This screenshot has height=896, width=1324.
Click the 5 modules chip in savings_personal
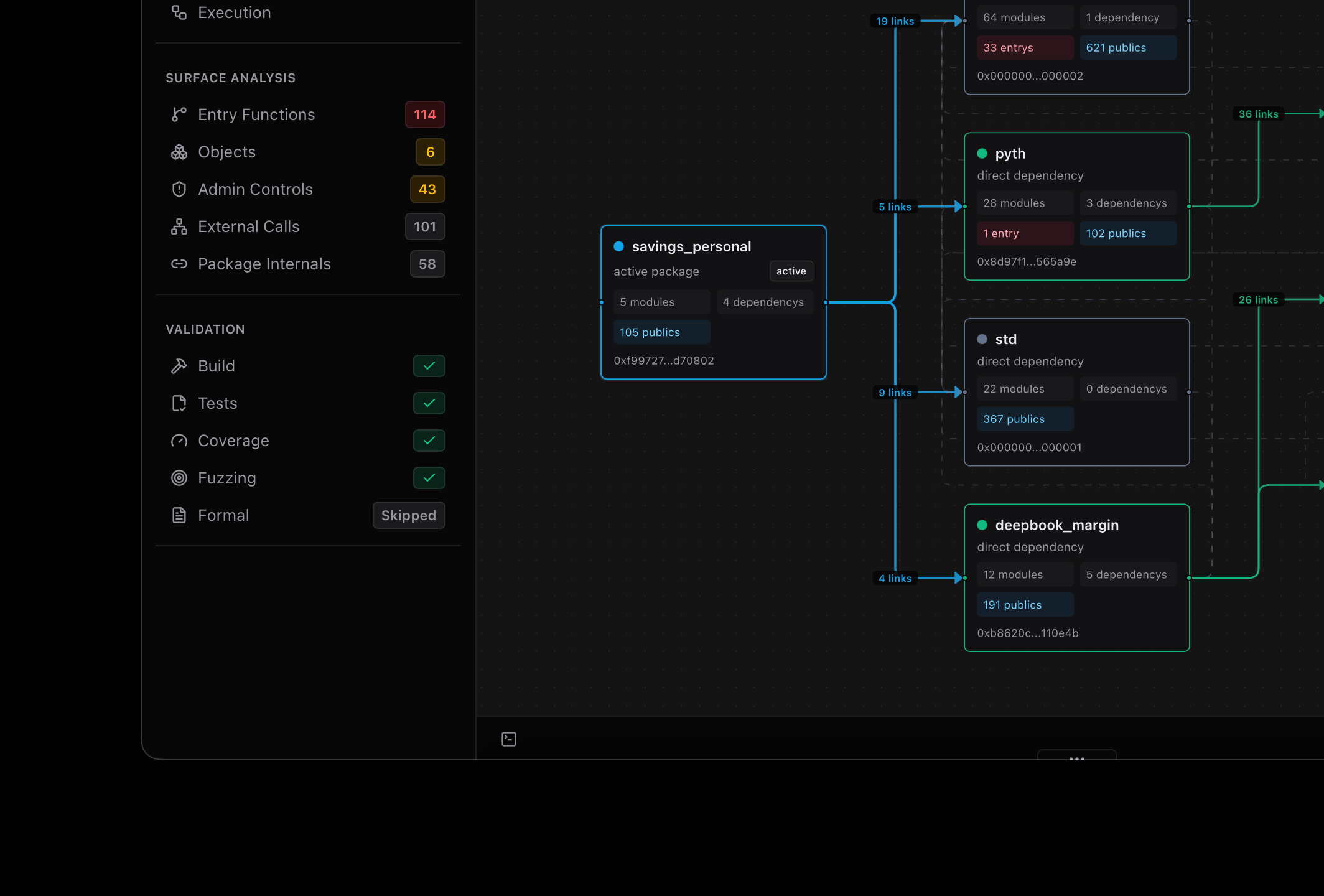[662, 302]
